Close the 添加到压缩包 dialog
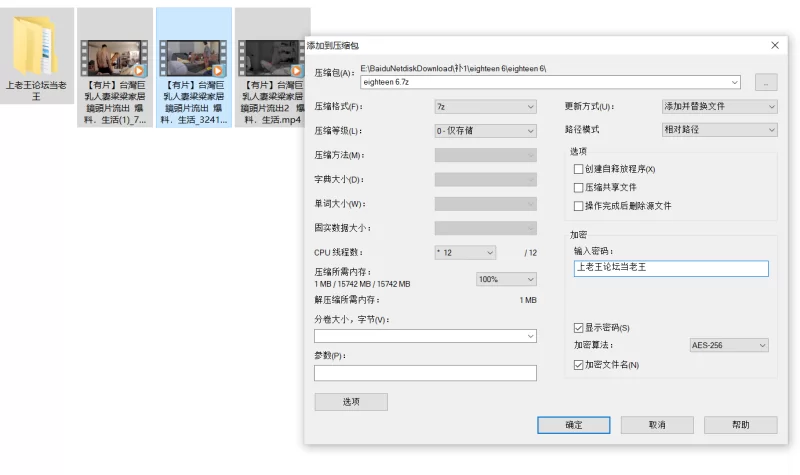This screenshot has width=800, height=475. point(774,45)
